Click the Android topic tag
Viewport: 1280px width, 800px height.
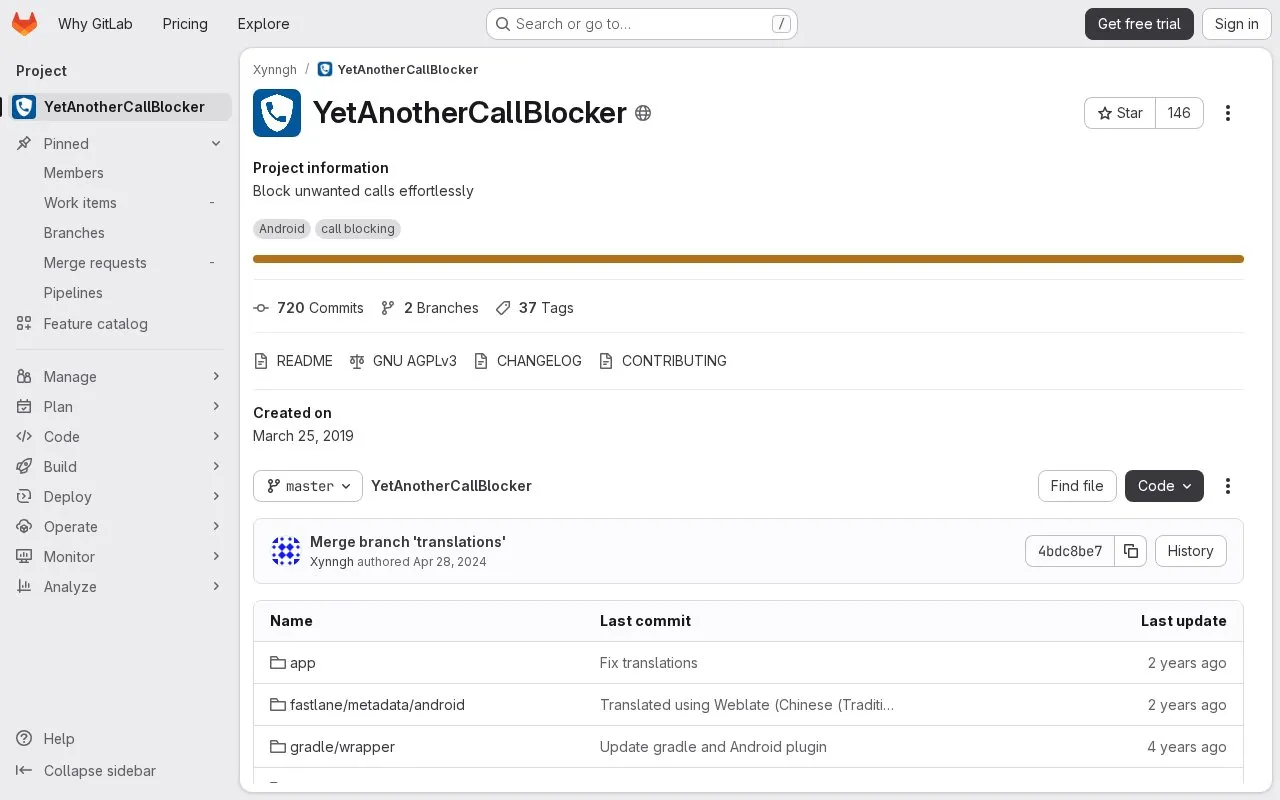pyautogui.click(x=282, y=229)
